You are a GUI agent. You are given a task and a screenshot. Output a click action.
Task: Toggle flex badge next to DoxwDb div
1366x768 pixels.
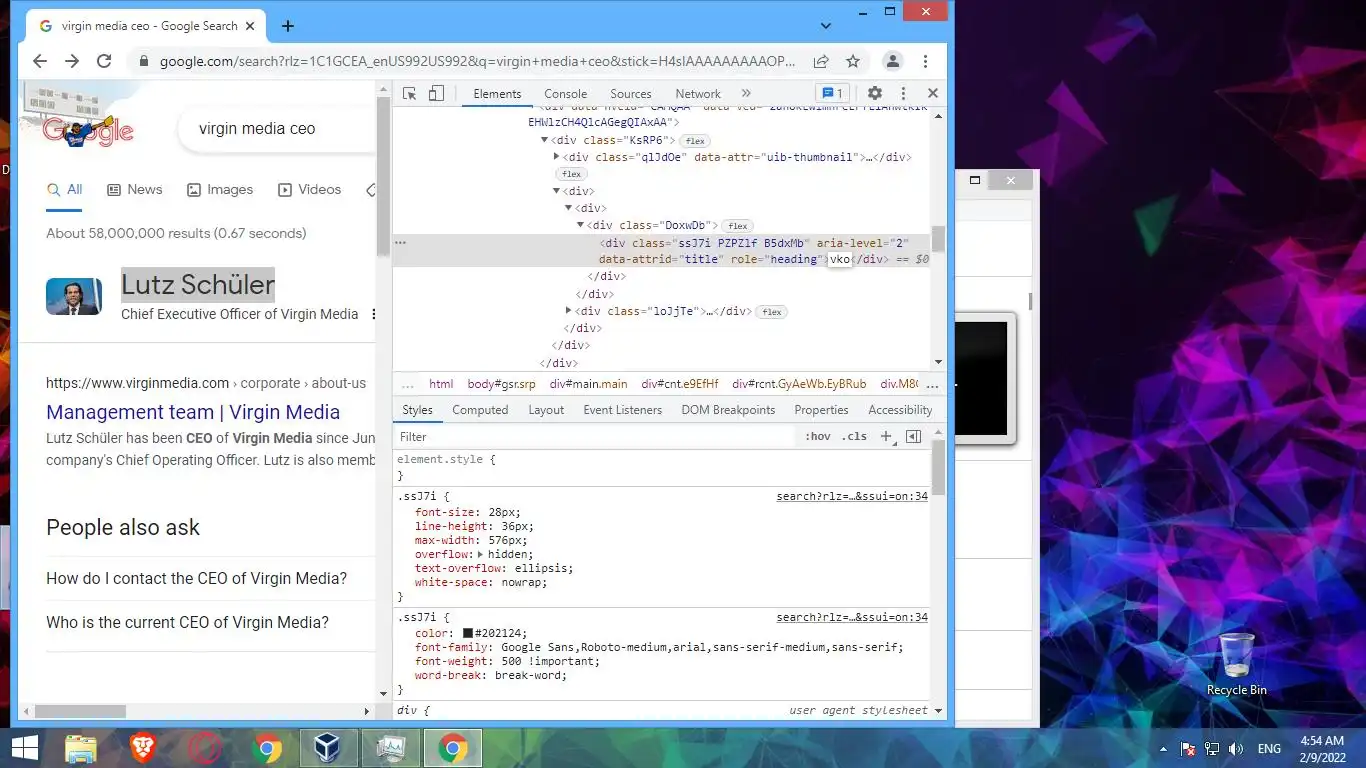tap(738, 226)
